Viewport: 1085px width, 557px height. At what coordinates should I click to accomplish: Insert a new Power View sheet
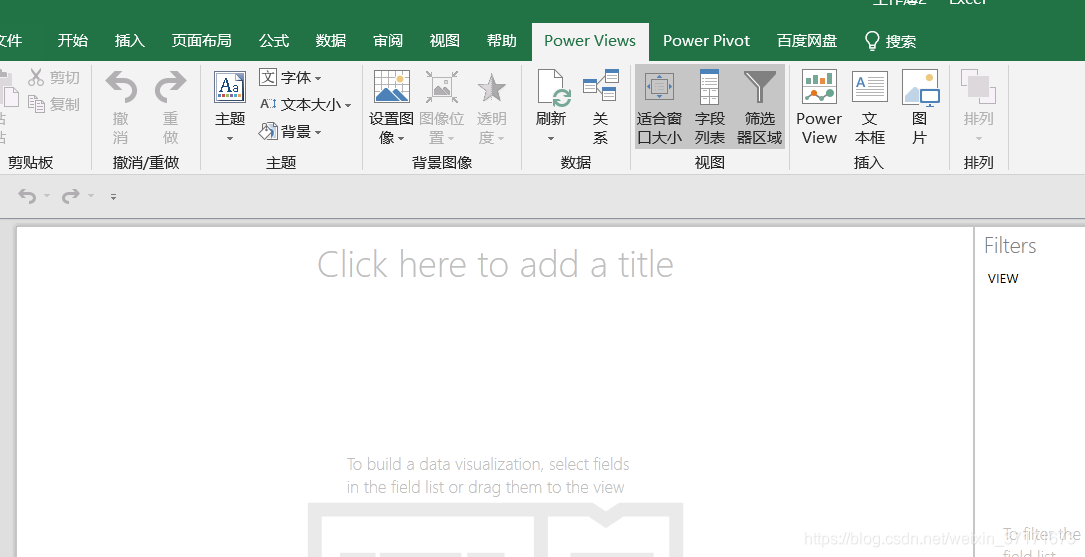click(819, 107)
